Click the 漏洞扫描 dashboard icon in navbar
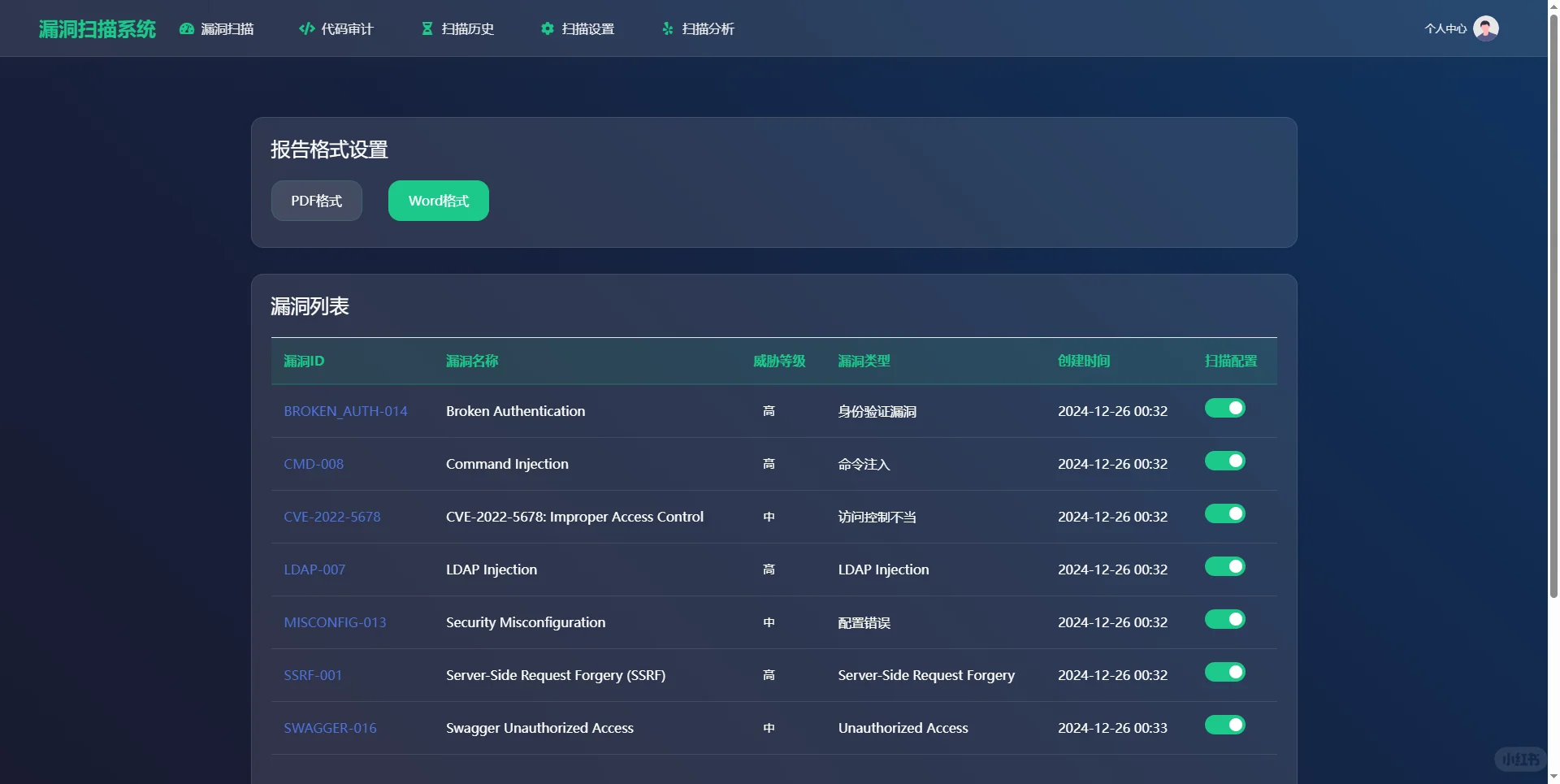Image resolution: width=1560 pixels, height=784 pixels. coord(186,28)
